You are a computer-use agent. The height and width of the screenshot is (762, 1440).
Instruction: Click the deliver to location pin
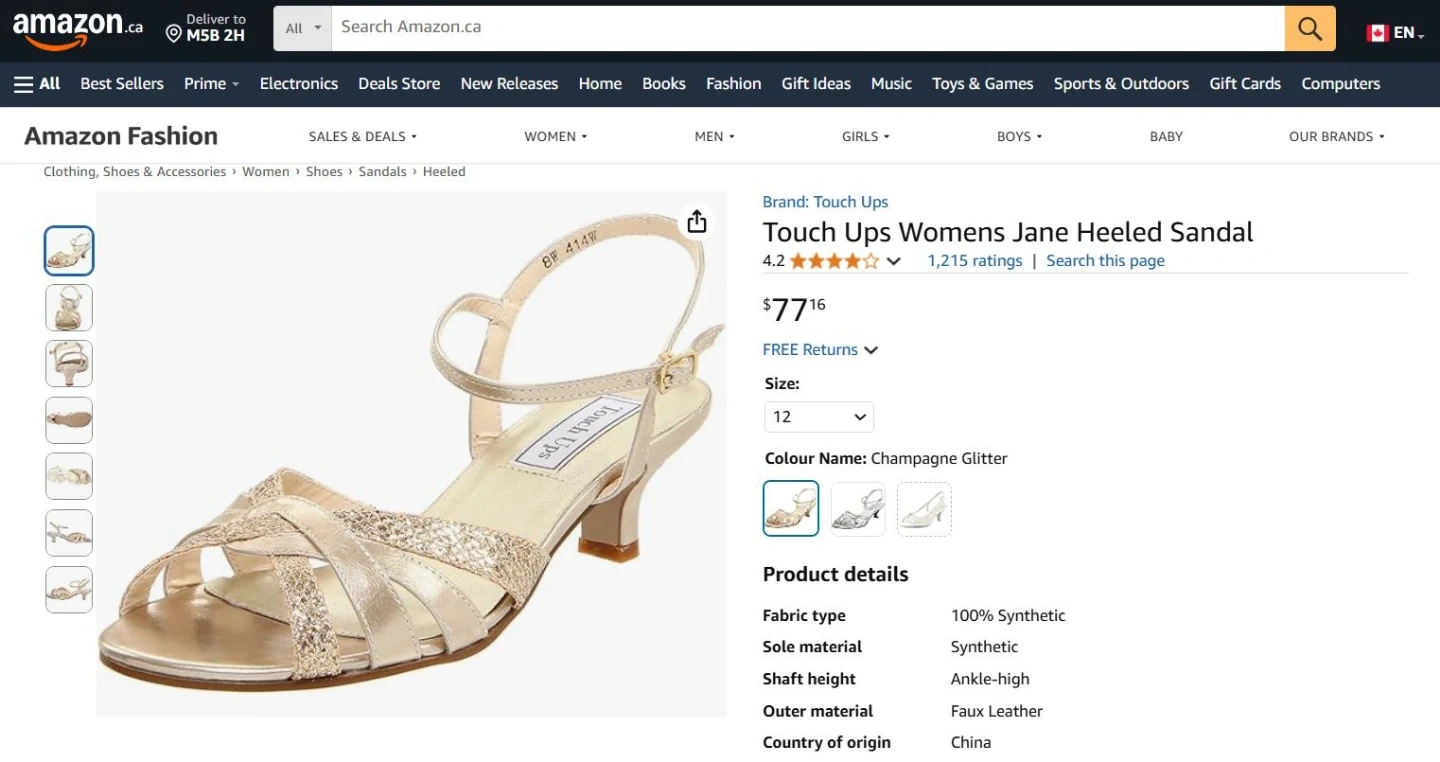point(174,35)
